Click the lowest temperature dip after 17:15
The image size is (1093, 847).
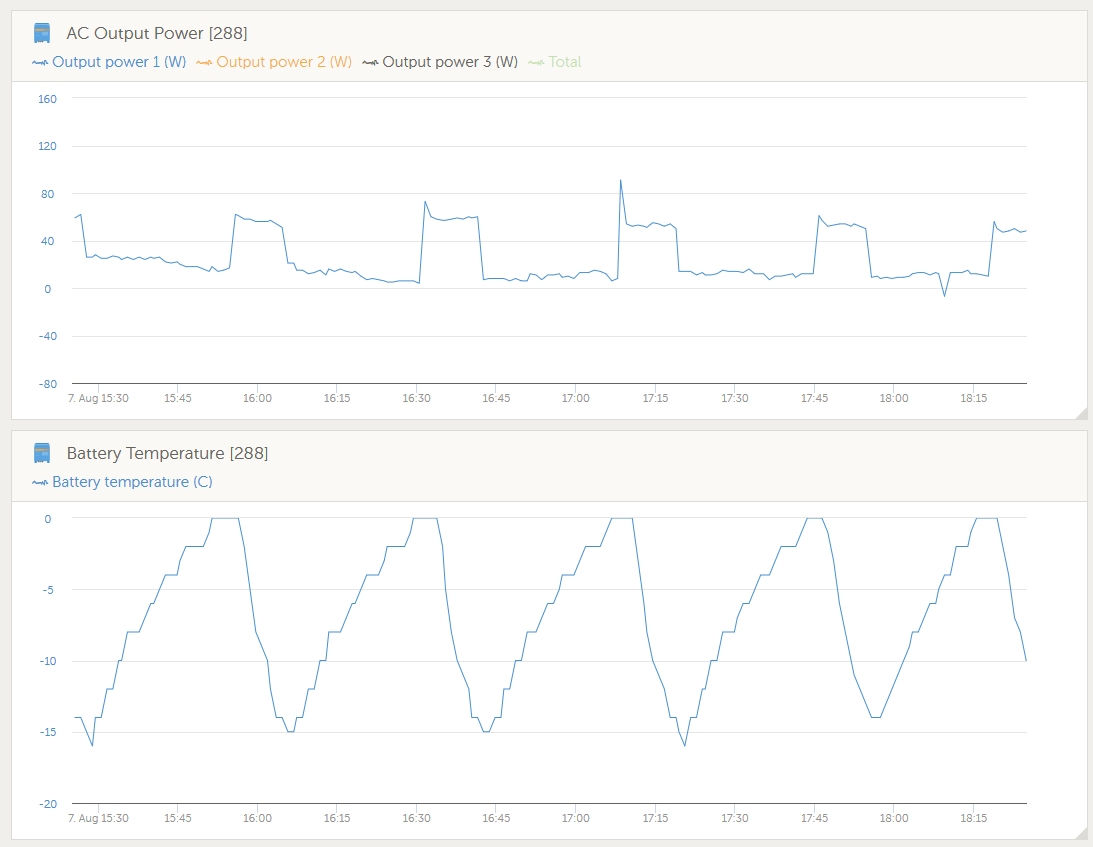click(685, 745)
